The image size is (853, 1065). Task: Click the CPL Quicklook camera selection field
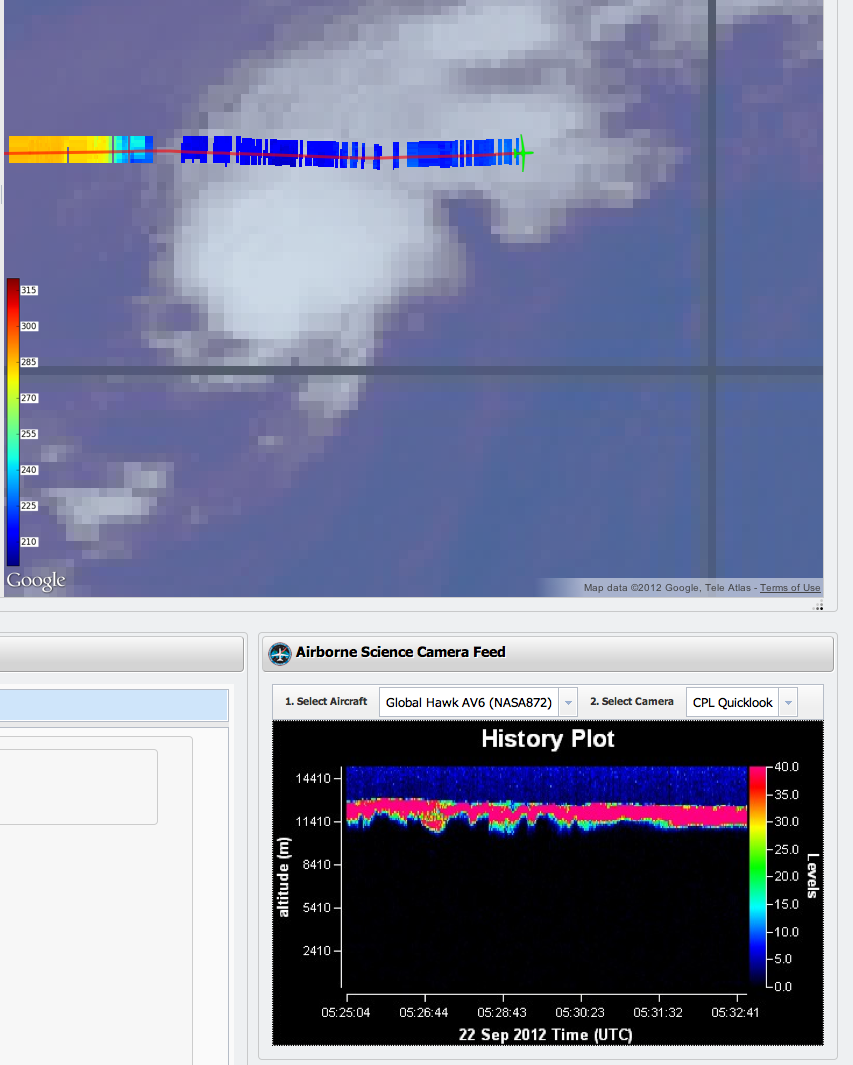pyautogui.click(x=732, y=703)
